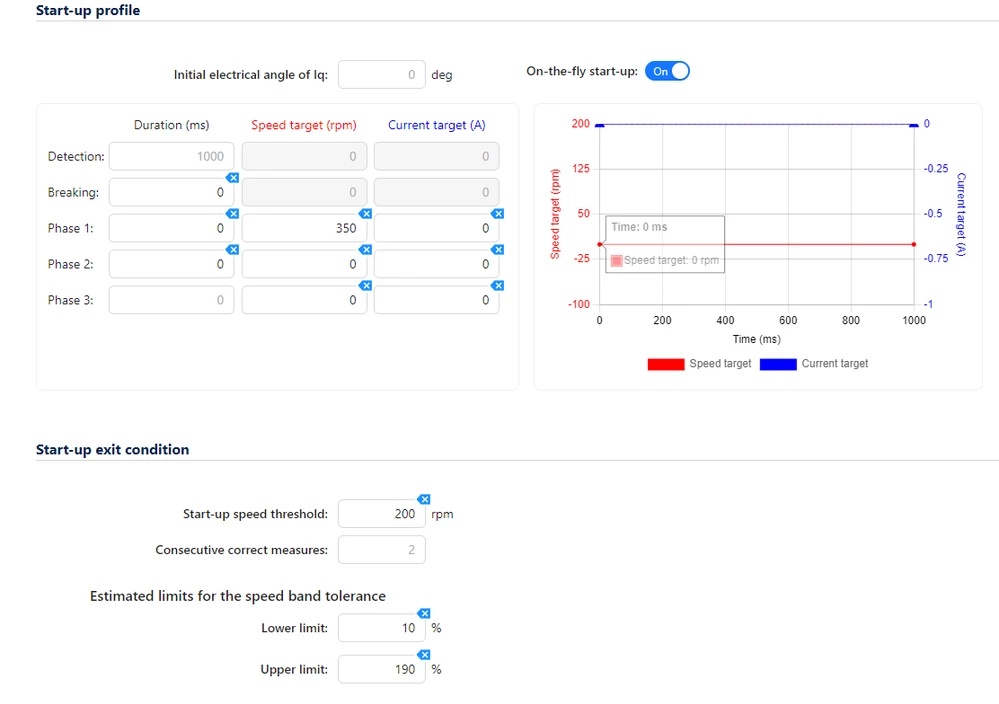Viewport: 999px width, 704px height.
Task: Select the Consecutive correct measures field
Action: point(382,550)
